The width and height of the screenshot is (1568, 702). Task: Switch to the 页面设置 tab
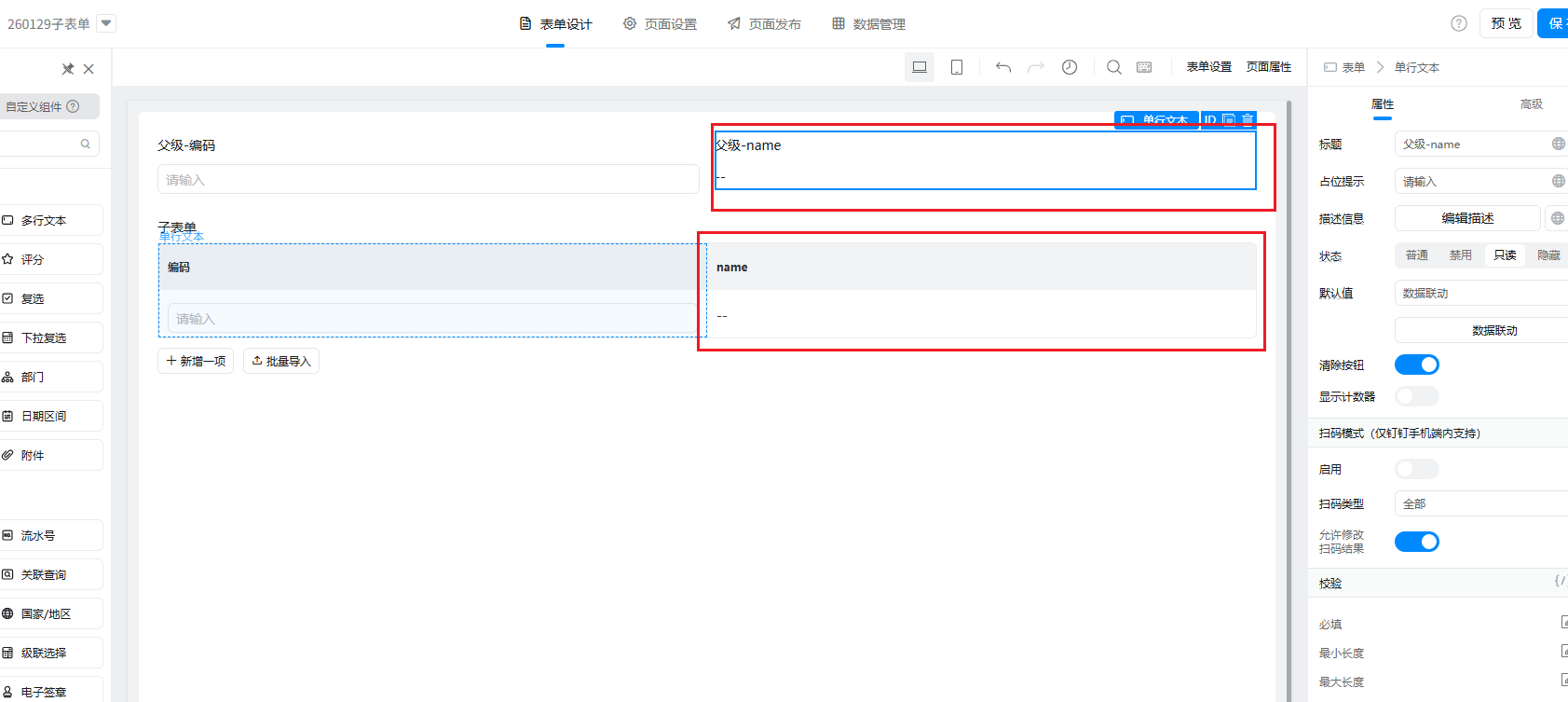click(660, 24)
